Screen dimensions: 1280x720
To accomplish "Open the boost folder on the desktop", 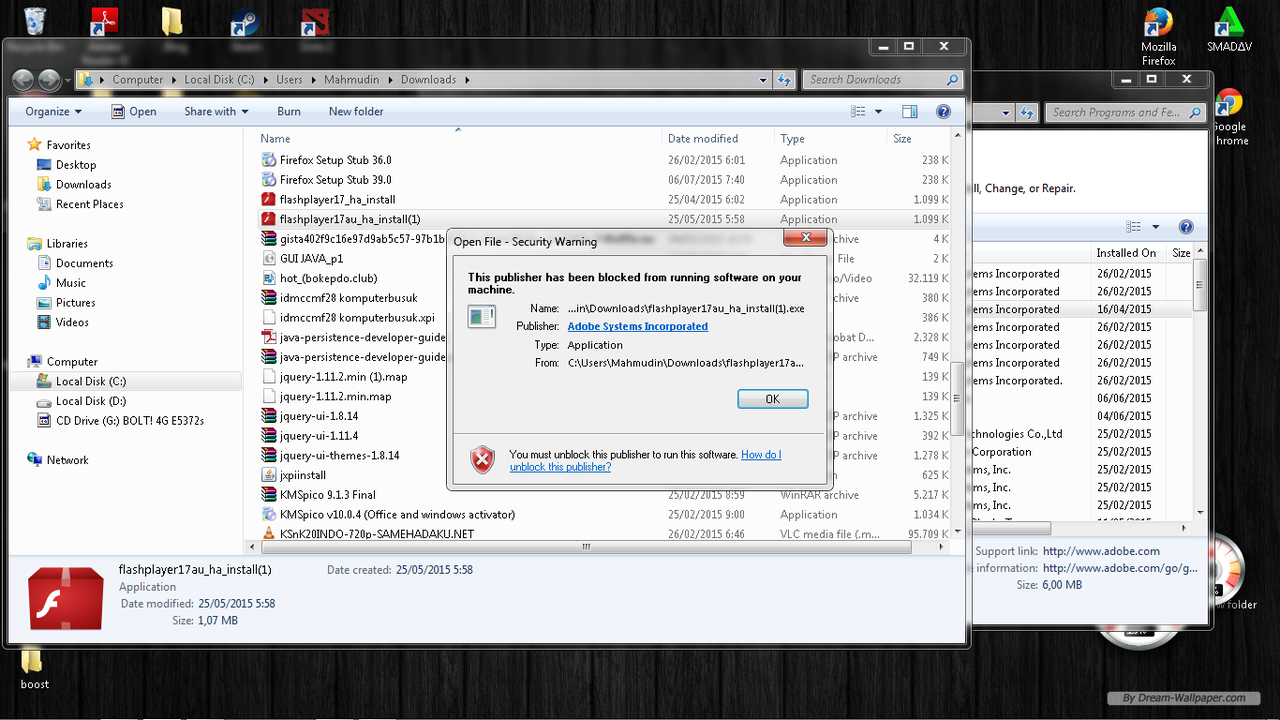I will coord(34,670).
